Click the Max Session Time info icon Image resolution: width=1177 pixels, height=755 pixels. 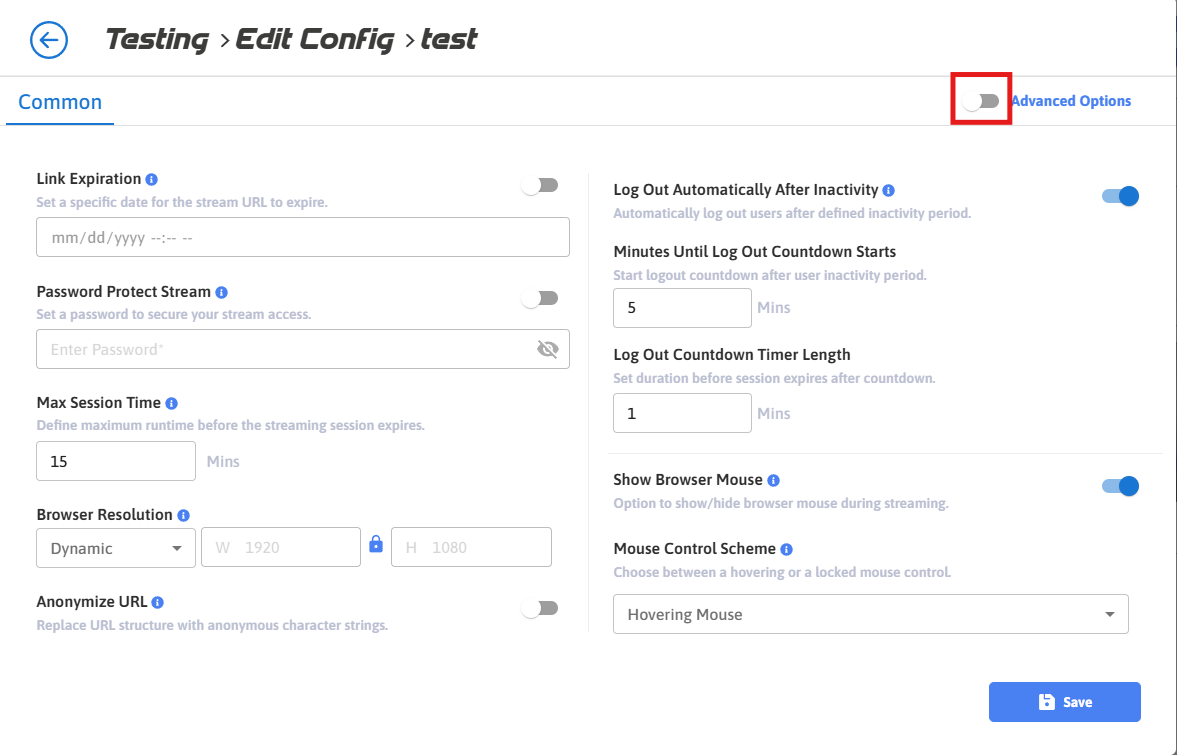[172, 403]
